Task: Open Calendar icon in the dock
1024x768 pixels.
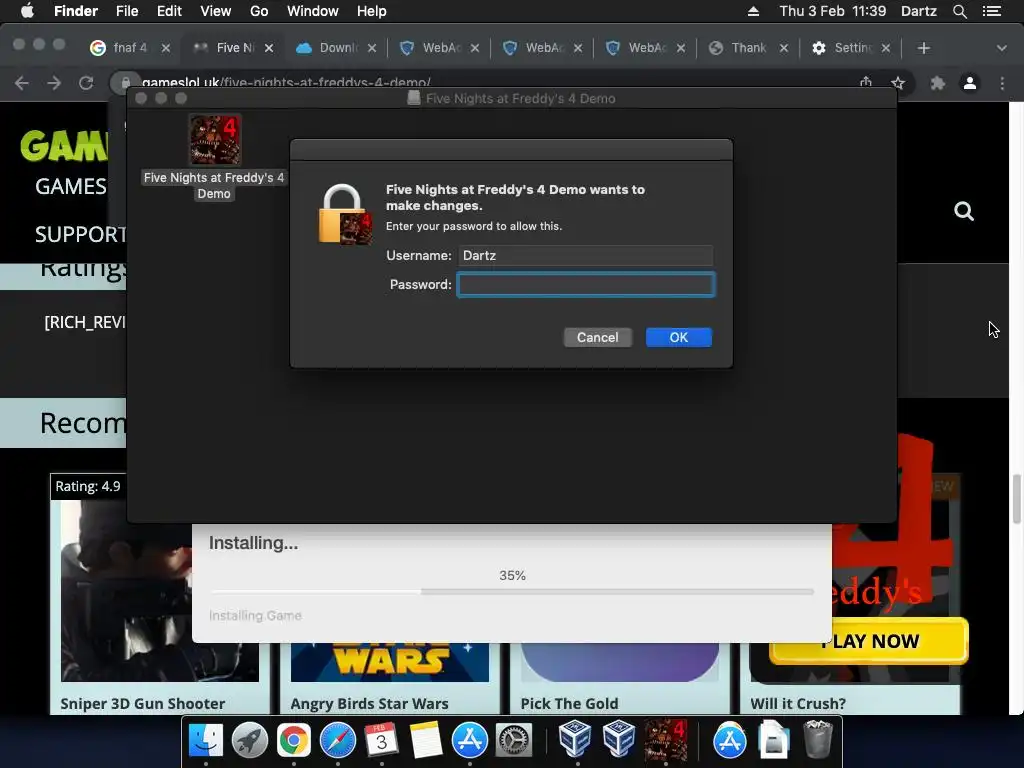Action: point(381,741)
